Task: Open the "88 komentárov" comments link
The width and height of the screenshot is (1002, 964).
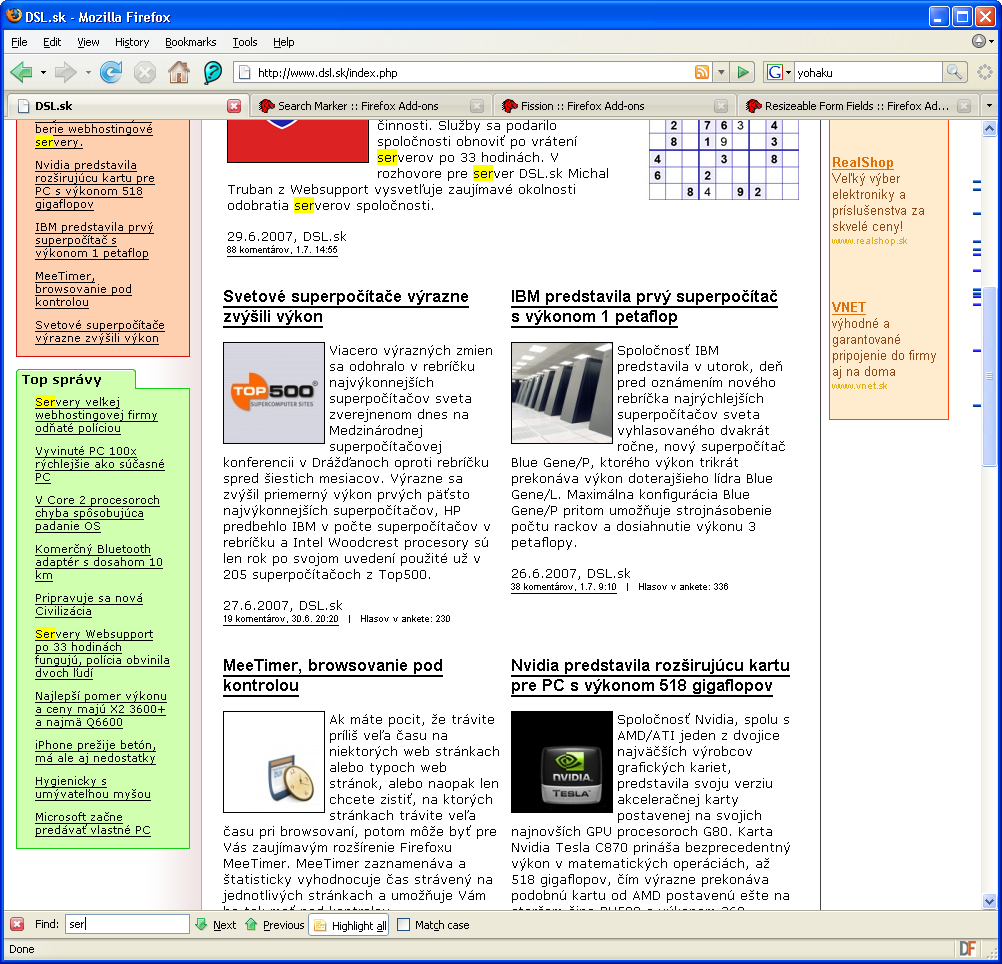Action: [x=282, y=250]
